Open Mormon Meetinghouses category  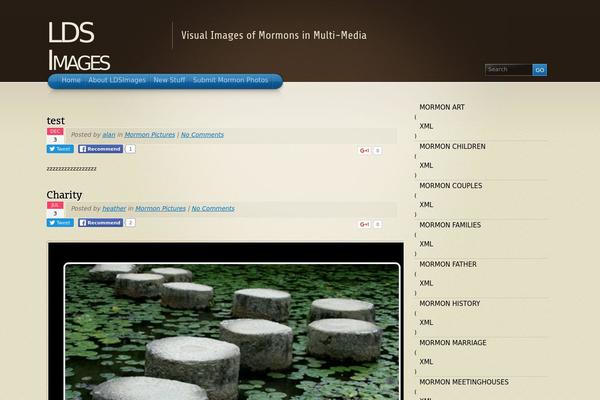pos(464,382)
